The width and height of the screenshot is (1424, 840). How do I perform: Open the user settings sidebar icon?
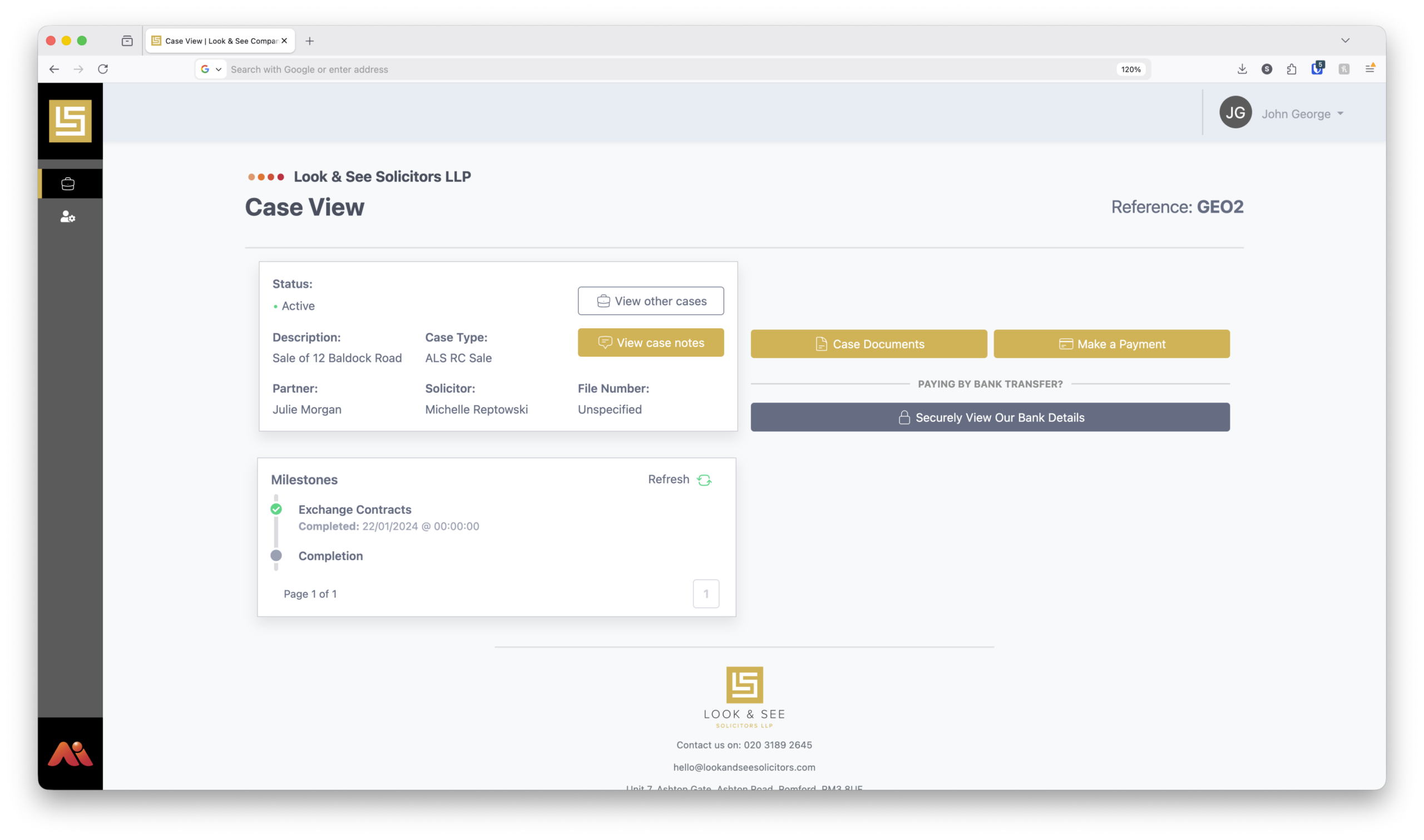pos(68,217)
